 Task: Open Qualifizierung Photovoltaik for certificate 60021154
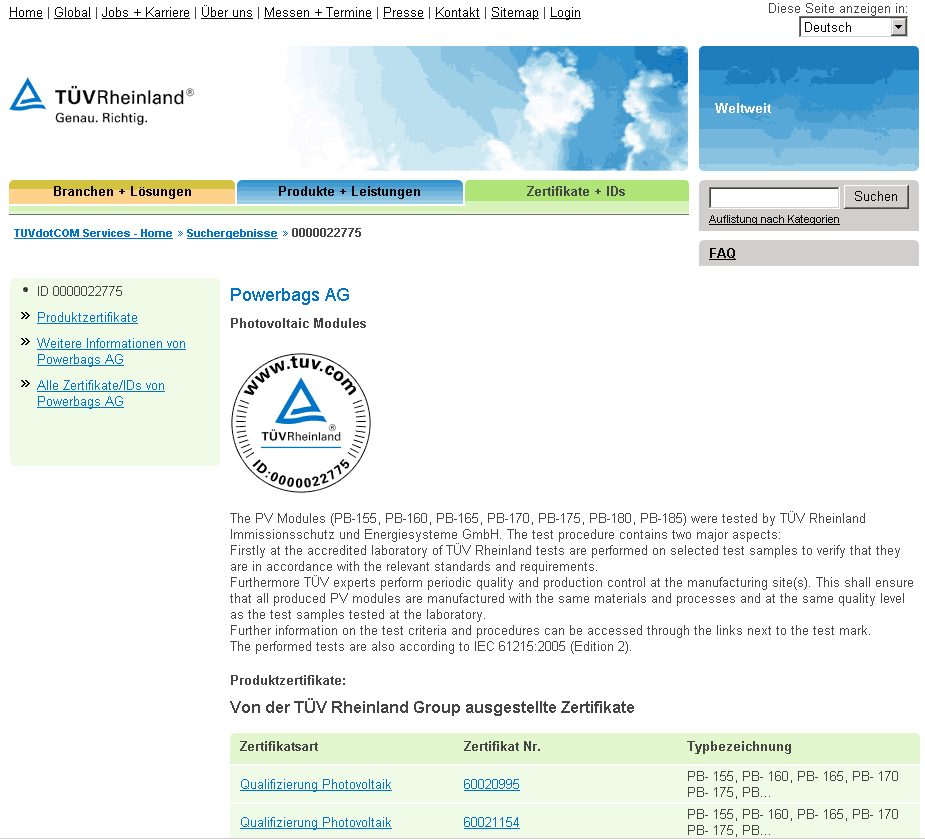316,822
